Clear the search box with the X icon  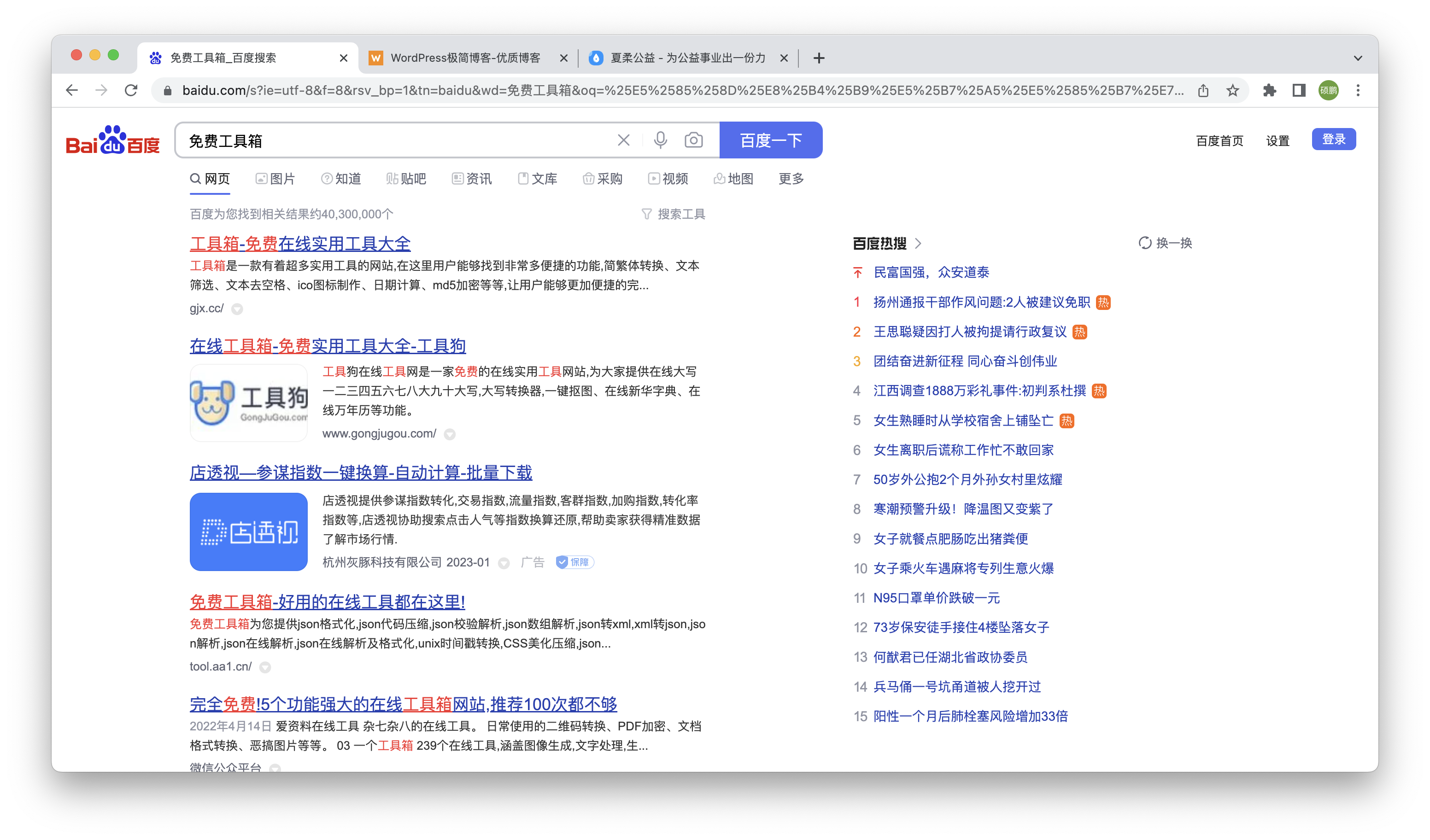pyautogui.click(x=624, y=140)
